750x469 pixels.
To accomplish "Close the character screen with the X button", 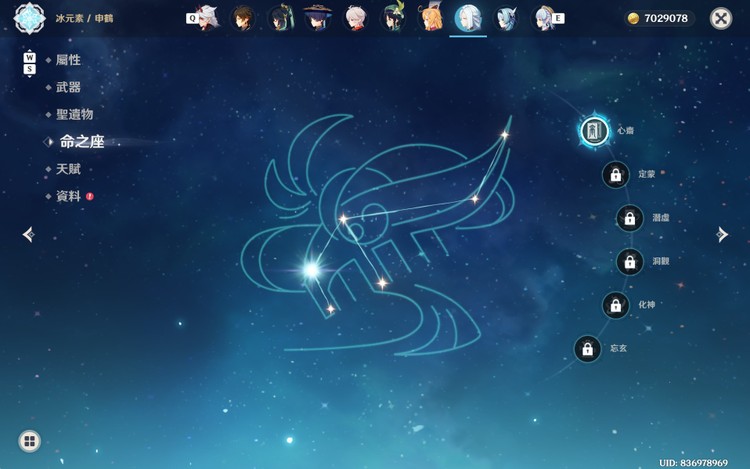I will point(720,19).
